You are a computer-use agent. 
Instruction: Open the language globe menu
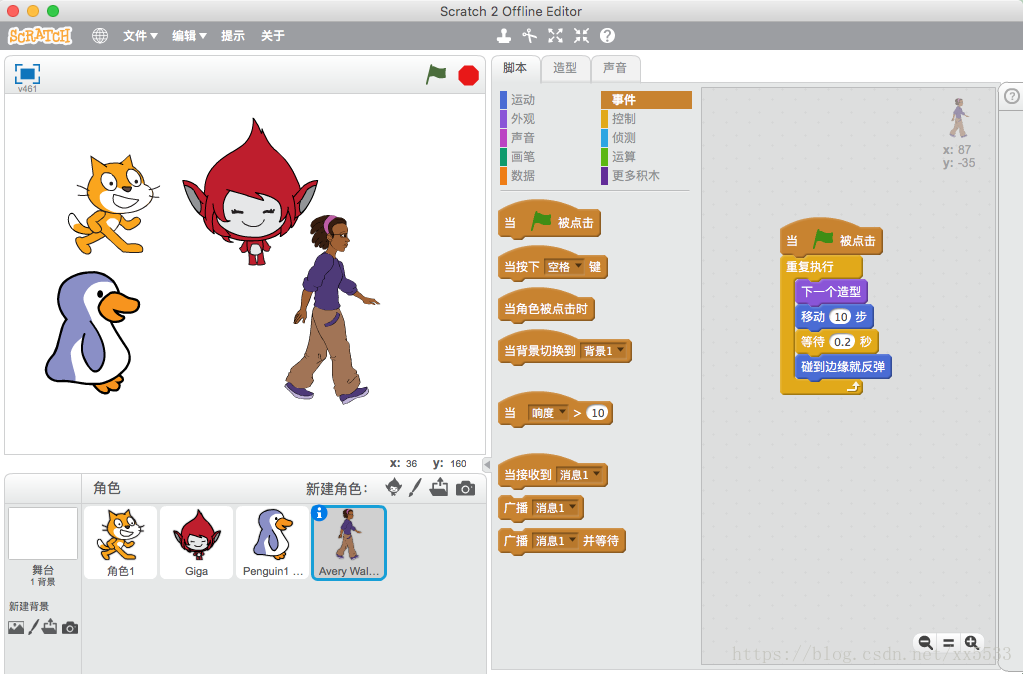[100, 36]
